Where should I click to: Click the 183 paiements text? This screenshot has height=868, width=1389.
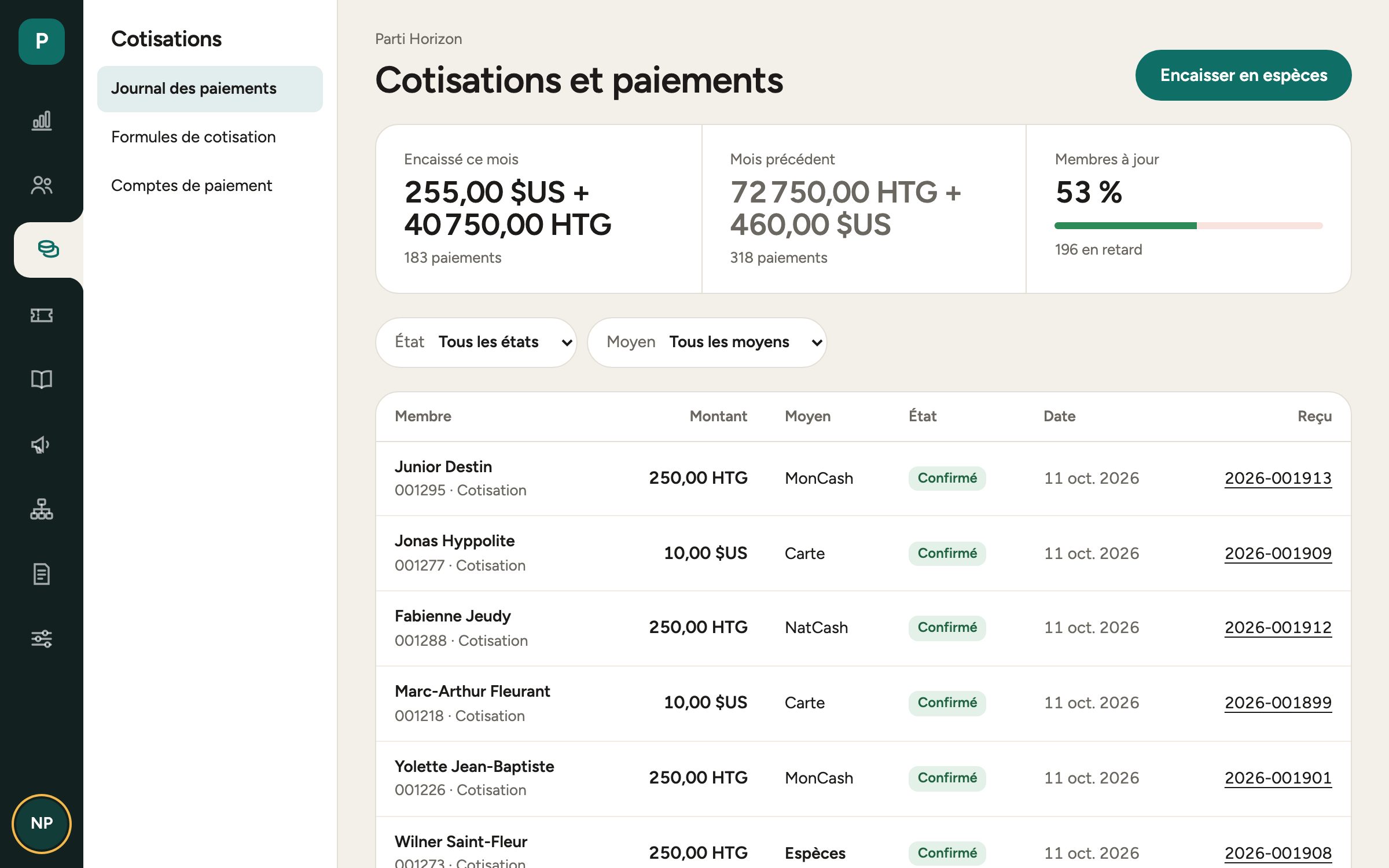pos(453,258)
